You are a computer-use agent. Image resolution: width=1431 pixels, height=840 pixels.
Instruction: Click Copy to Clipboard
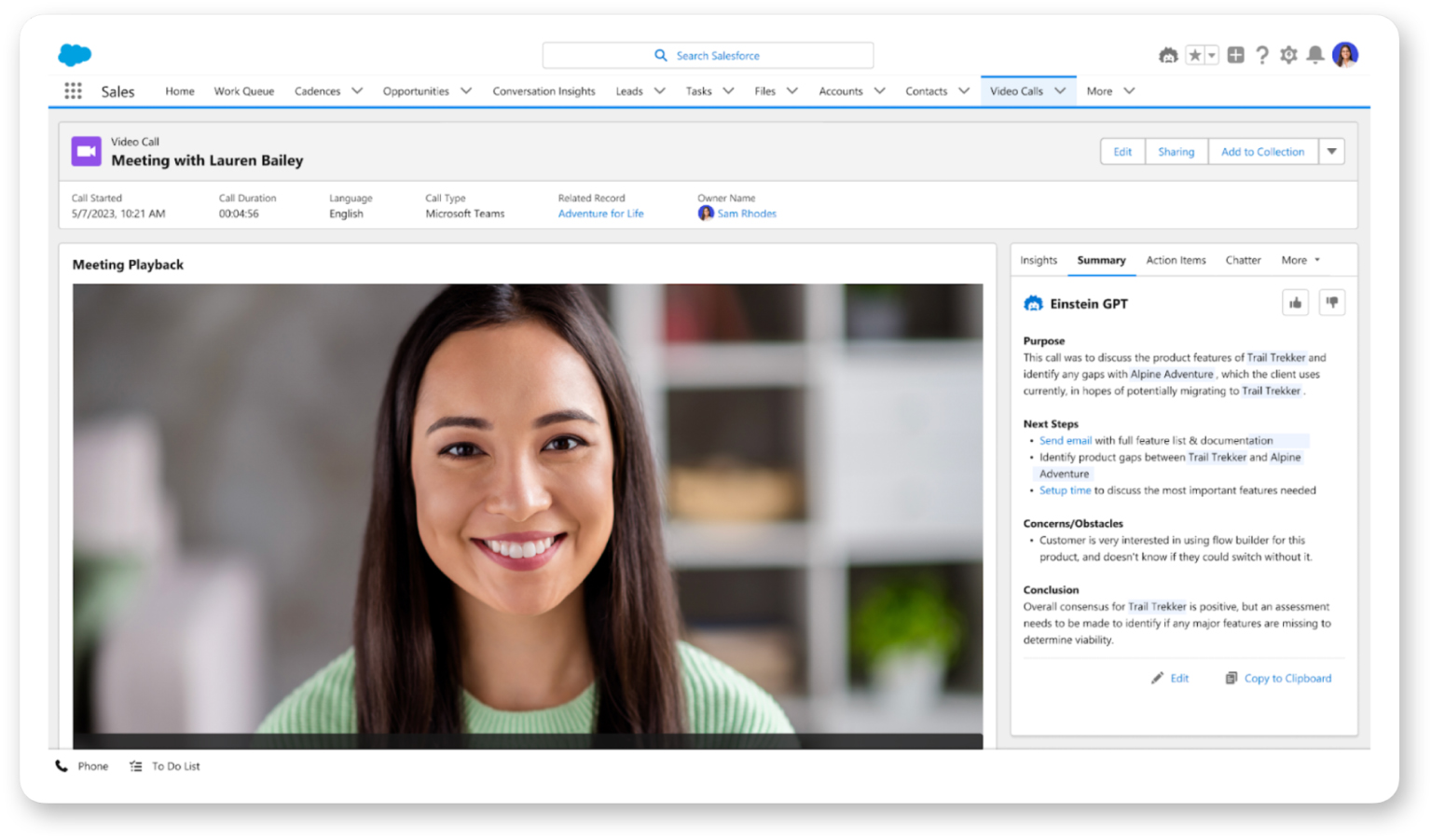1287,679
